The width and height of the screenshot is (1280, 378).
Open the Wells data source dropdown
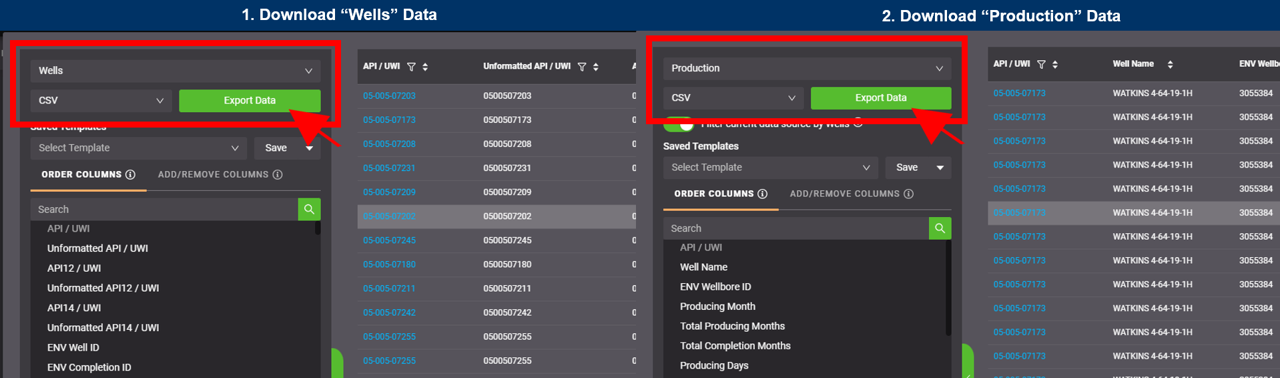click(x=175, y=71)
